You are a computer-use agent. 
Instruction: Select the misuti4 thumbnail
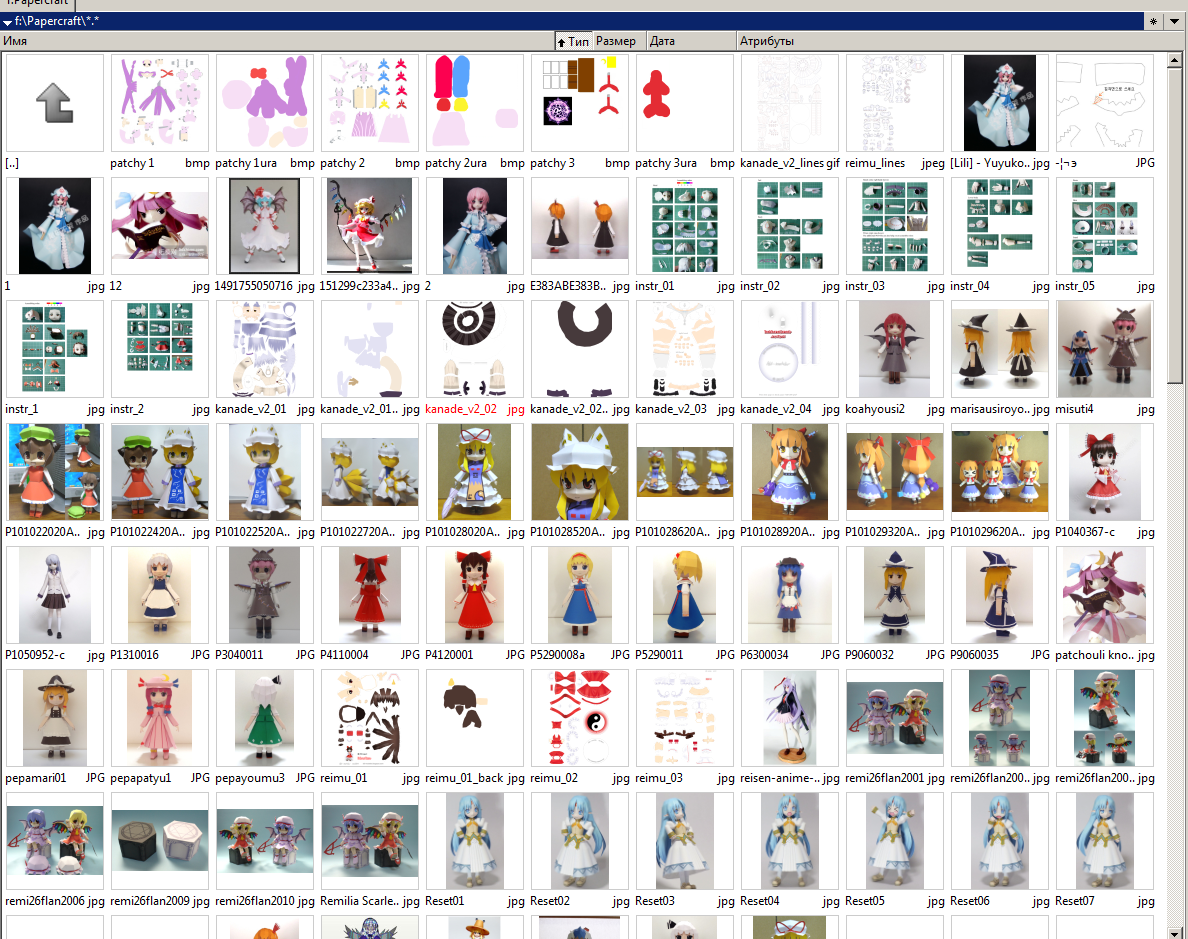pyautogui.click(x=1105, y=349)
